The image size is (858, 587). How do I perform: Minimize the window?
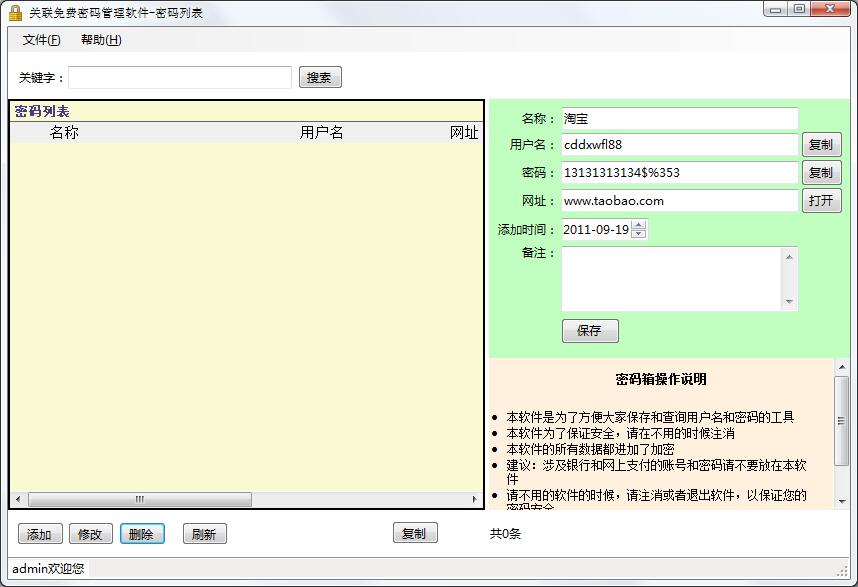[x=775, y=9]
